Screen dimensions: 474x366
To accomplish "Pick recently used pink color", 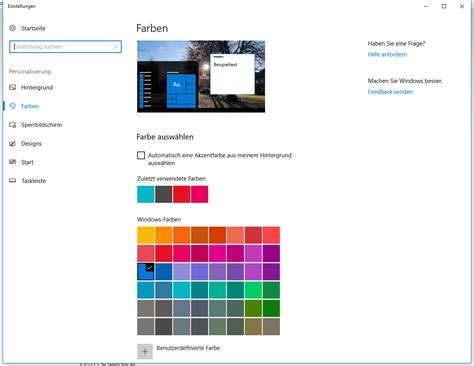I will (x=200, y=194).
